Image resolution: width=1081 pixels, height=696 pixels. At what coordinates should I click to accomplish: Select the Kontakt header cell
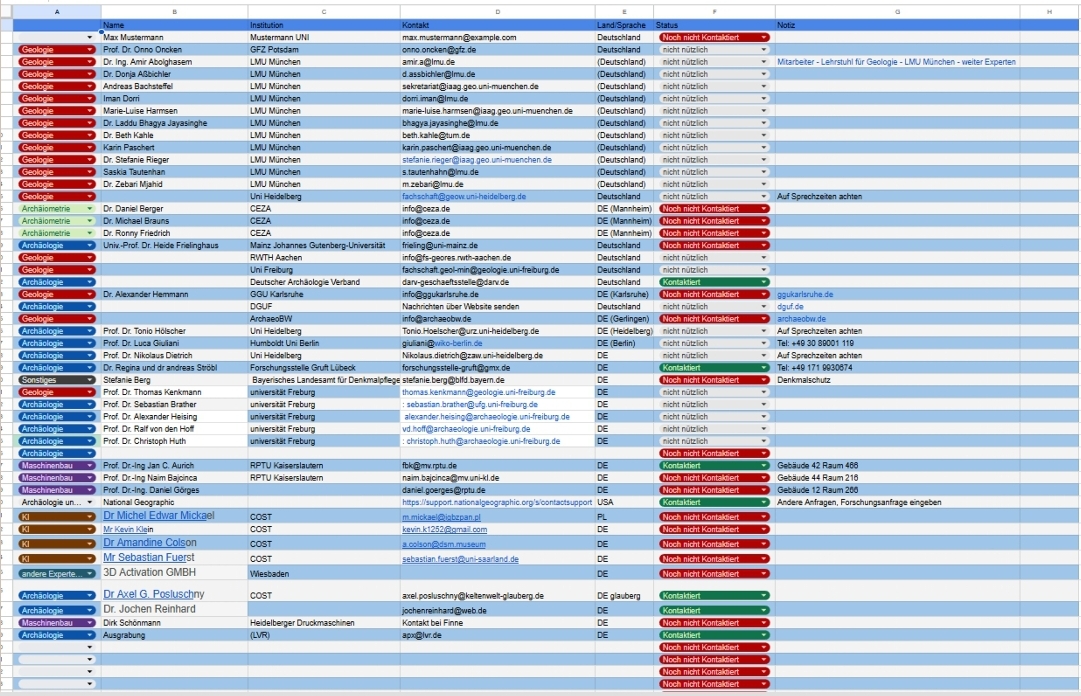498,25
